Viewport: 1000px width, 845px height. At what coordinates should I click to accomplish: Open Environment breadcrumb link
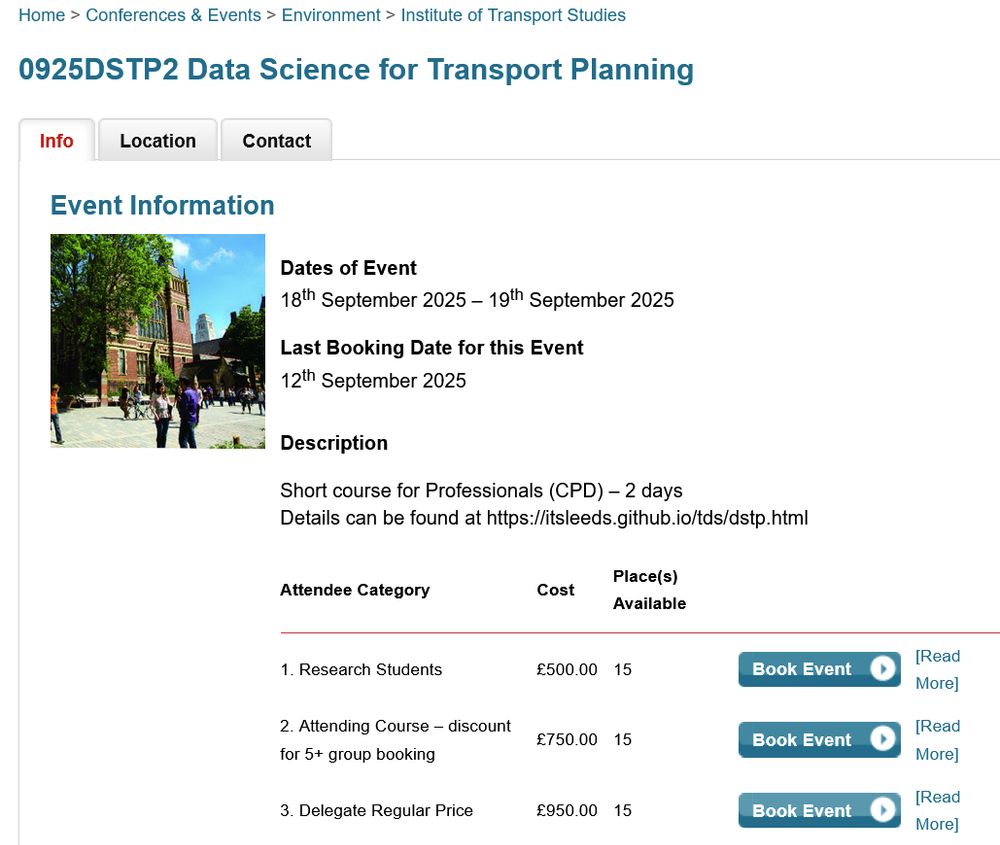click(x=331, y=15)
